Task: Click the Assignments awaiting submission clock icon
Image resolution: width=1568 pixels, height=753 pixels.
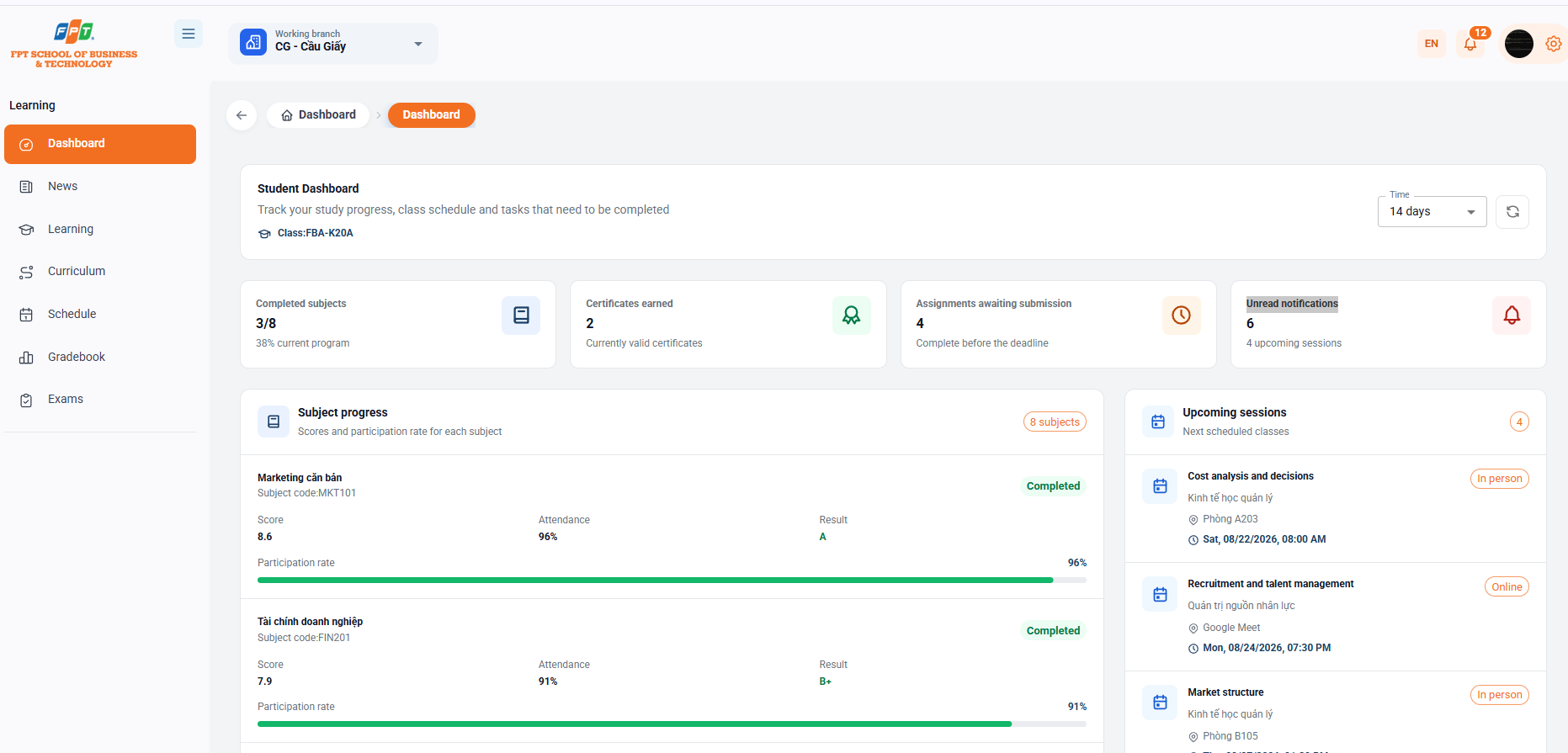Action: (x=1182, y=316)
